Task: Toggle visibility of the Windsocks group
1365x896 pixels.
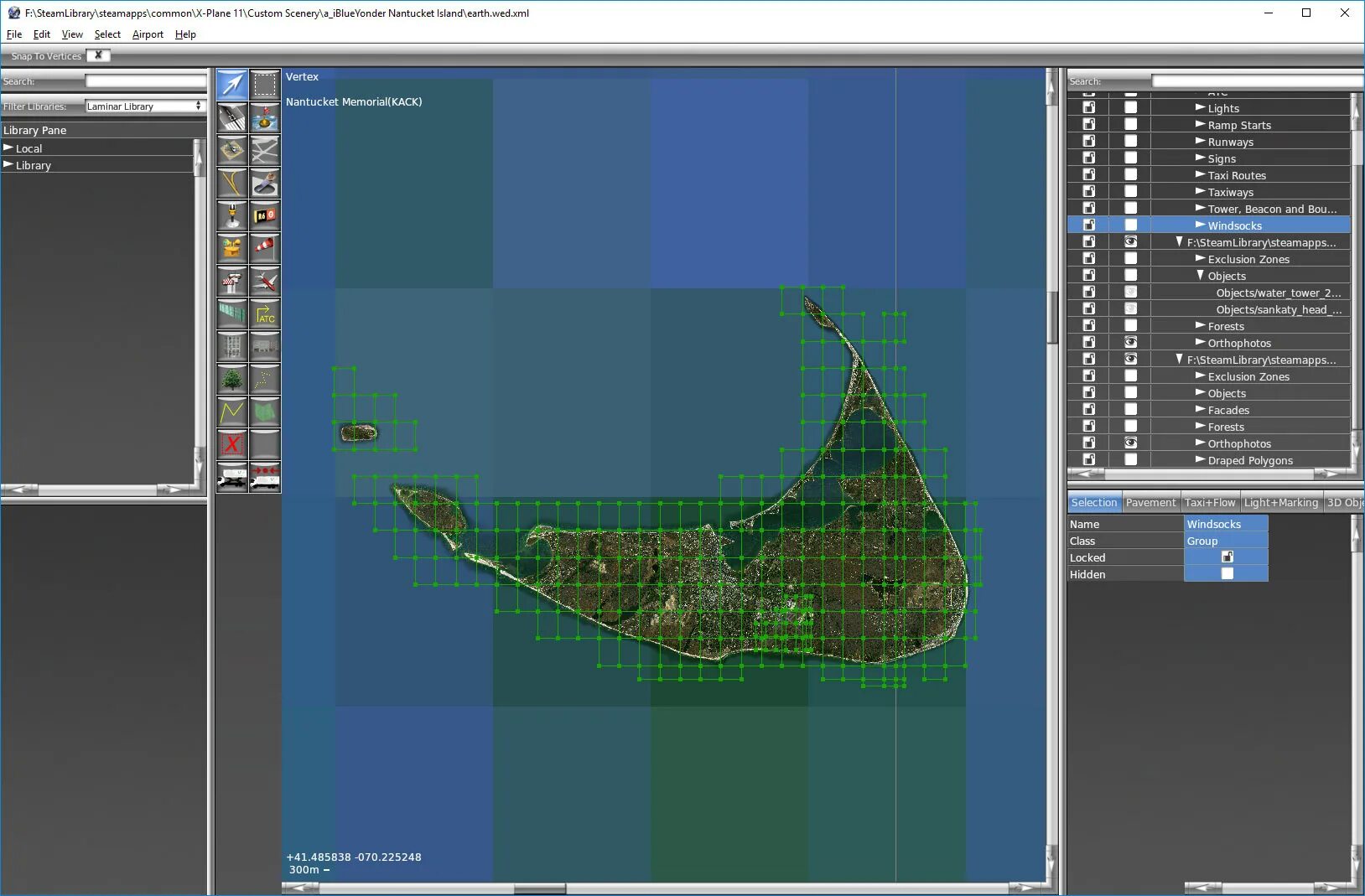Action: 1130,225
